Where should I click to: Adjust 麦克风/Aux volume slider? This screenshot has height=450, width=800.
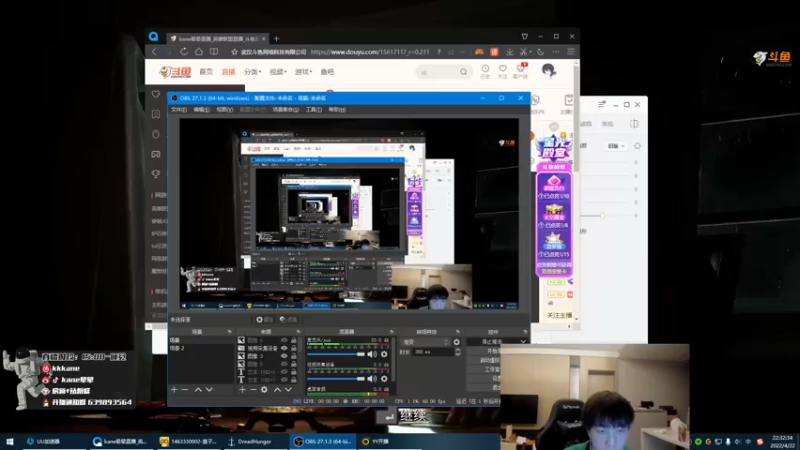click(336, 354)
